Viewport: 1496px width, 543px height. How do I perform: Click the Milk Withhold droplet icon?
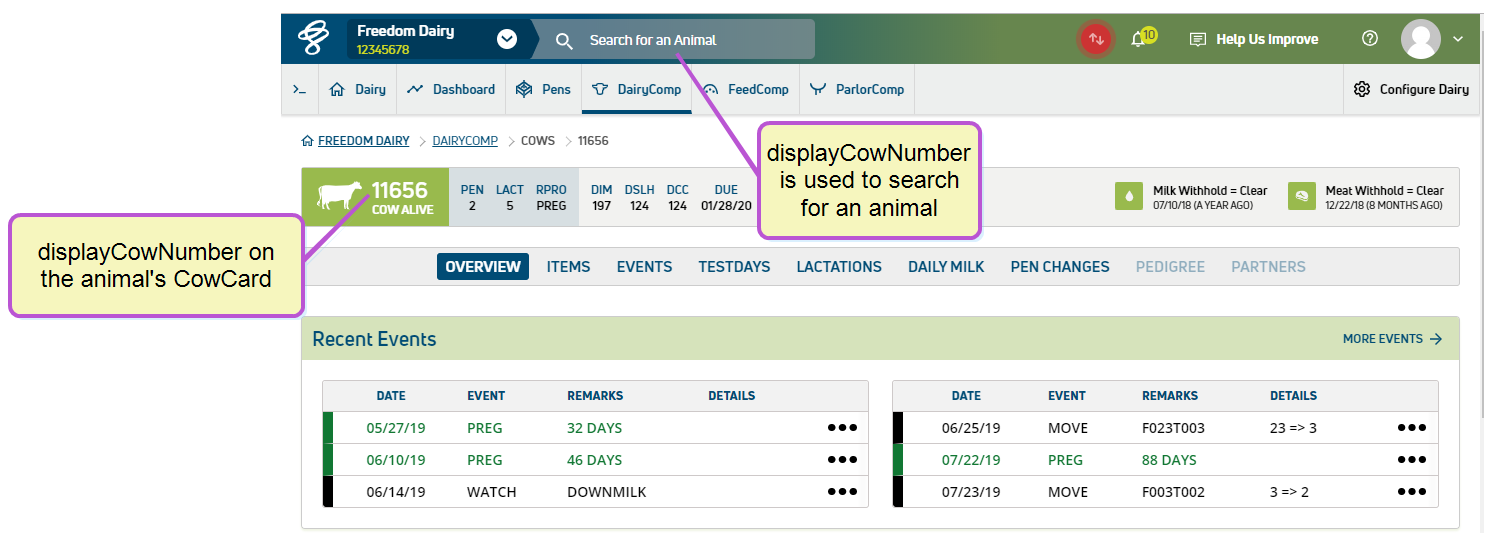(x=1129, y=197)
